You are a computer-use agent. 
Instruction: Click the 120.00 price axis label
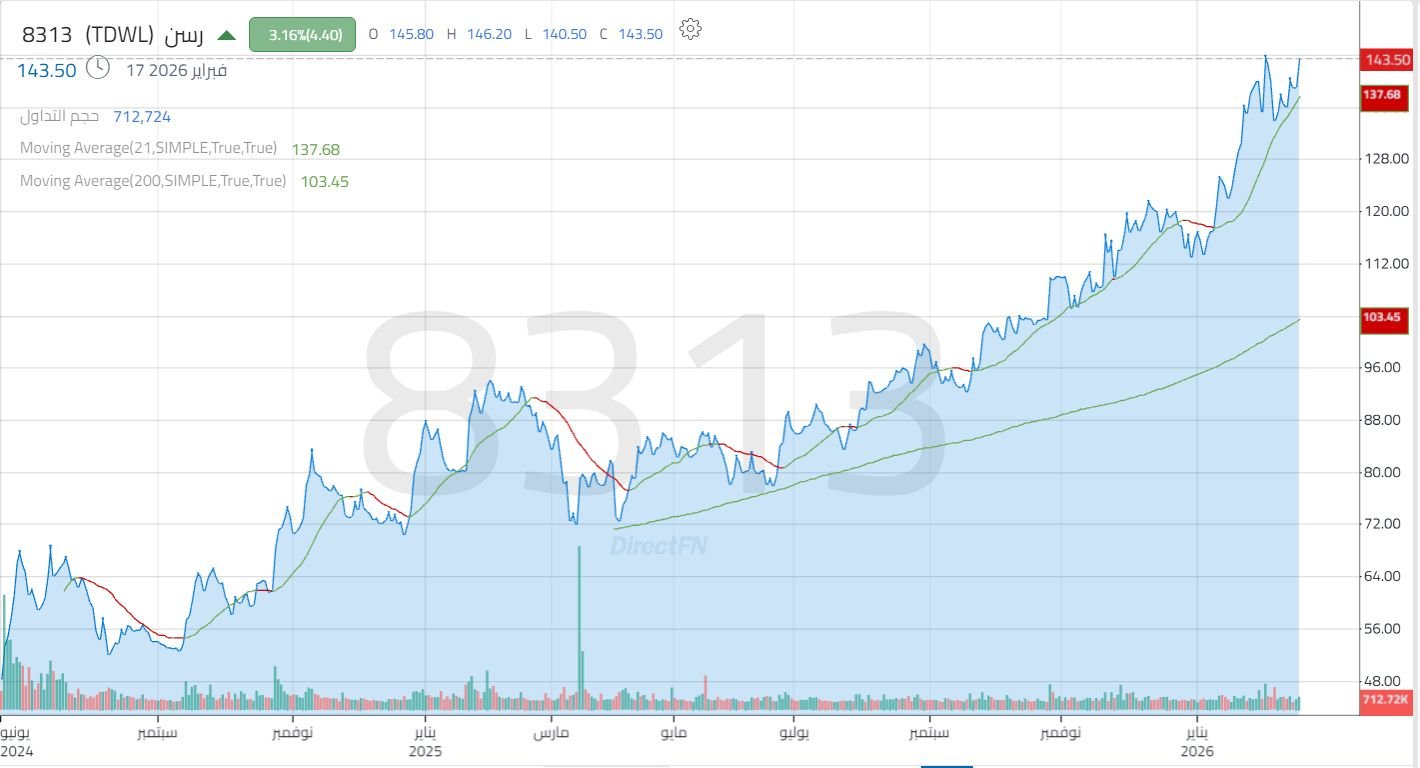[x=1388, y=211]
